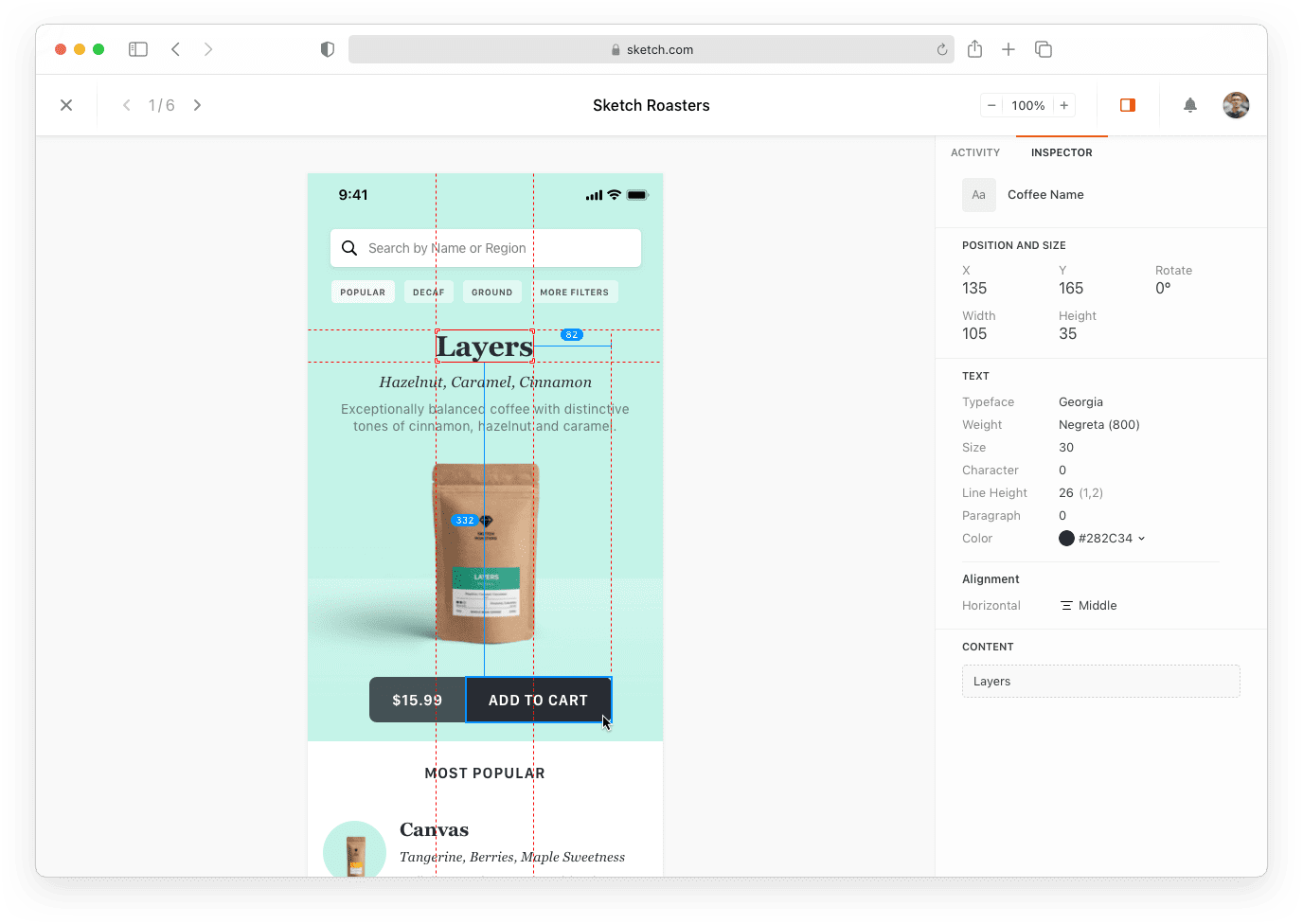
Task: Go to previous artboard arrow
Action: (x=127, y=105)
